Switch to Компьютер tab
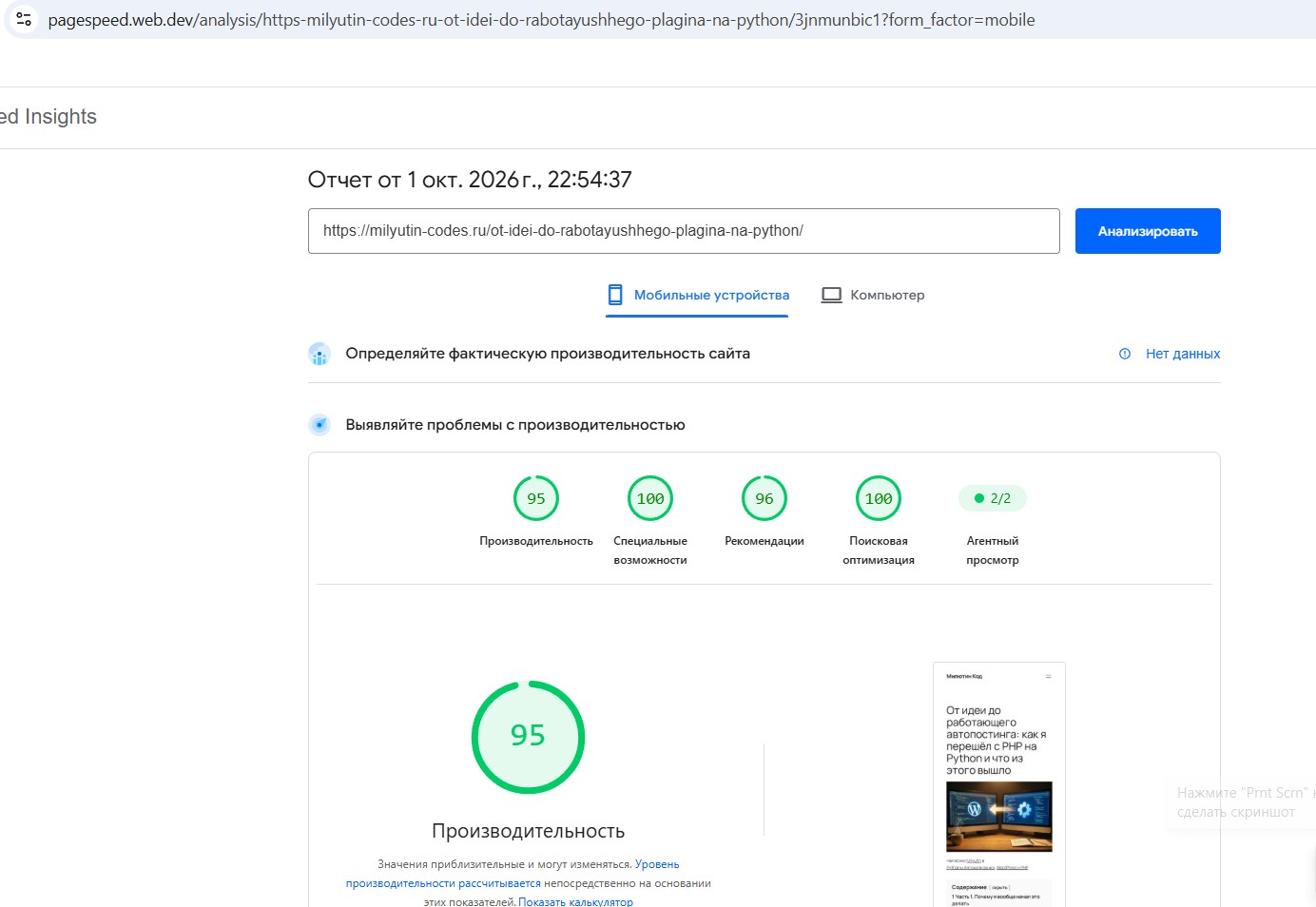The width and height of the screenshot is (1316, 907). point(873,296)
